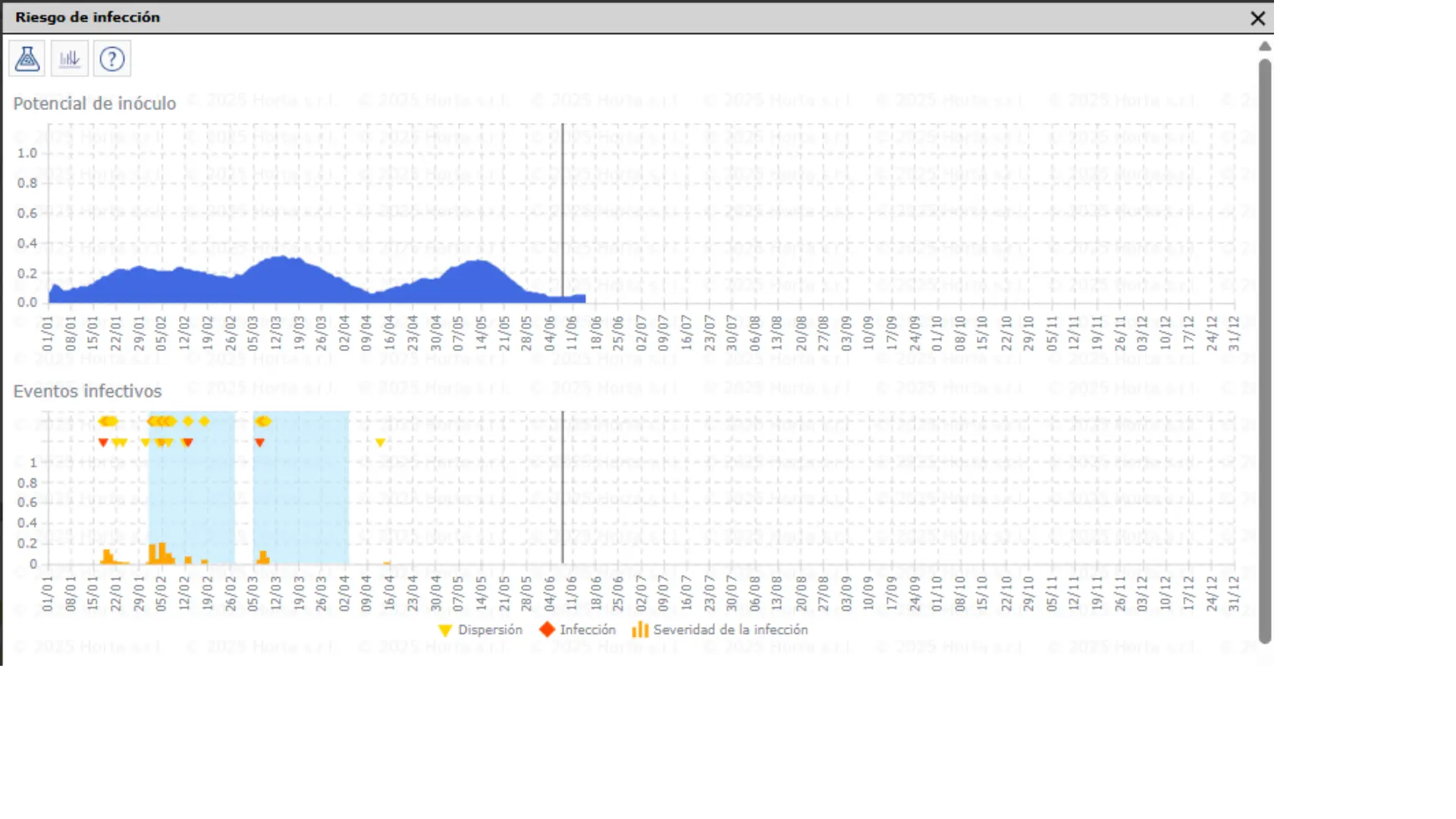Toggle Severidad de la infección legend entry
The width and height of the screenshot is (1456, 819).
tap(720, 629)
